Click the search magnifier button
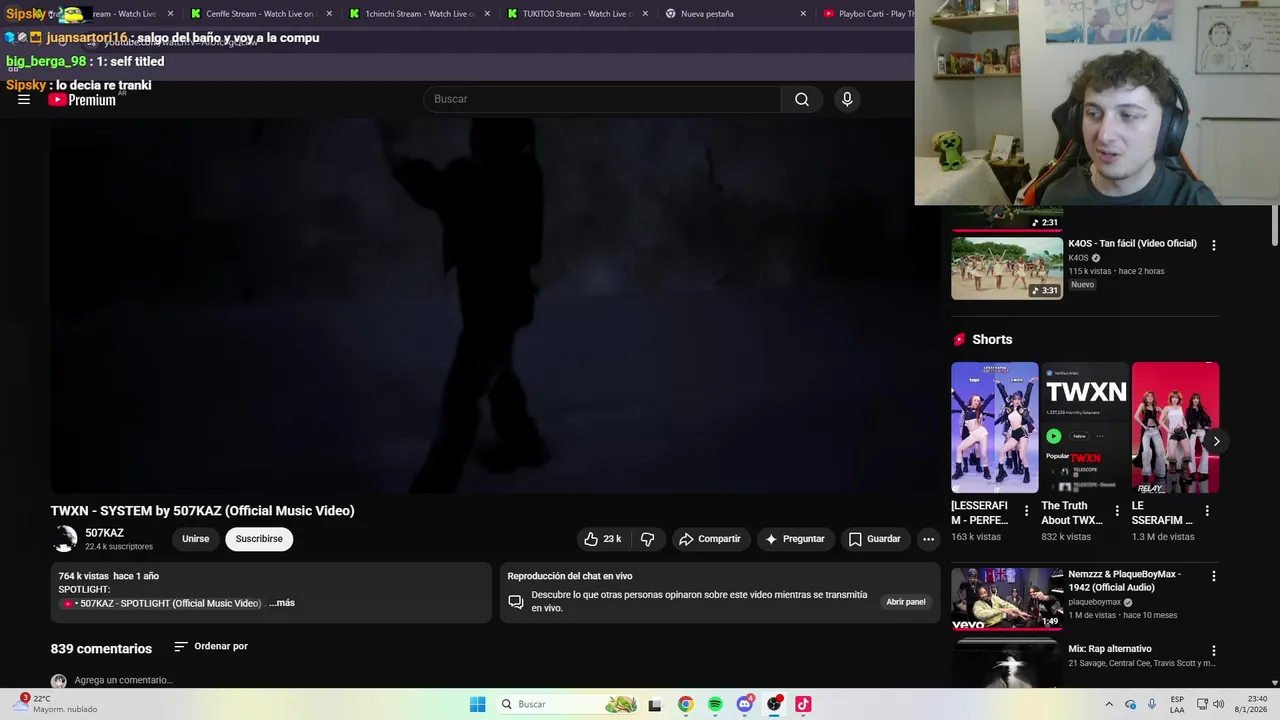 [x=802, y=99]
